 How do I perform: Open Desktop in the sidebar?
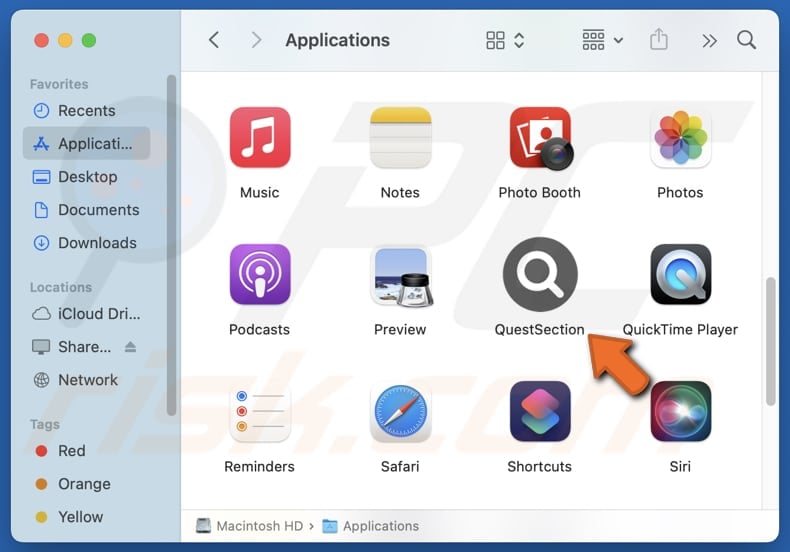click(87, 177)
